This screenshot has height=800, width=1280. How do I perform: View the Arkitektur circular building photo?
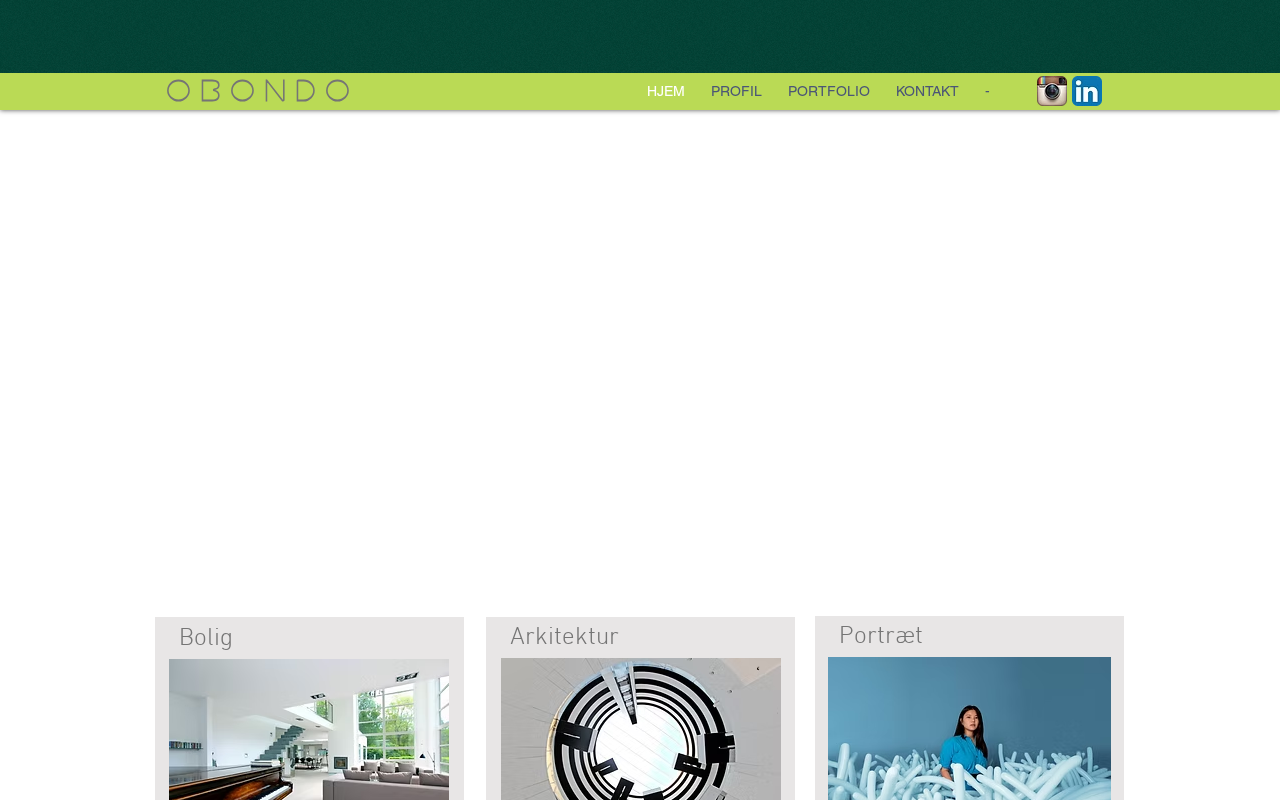click(641, 729)
